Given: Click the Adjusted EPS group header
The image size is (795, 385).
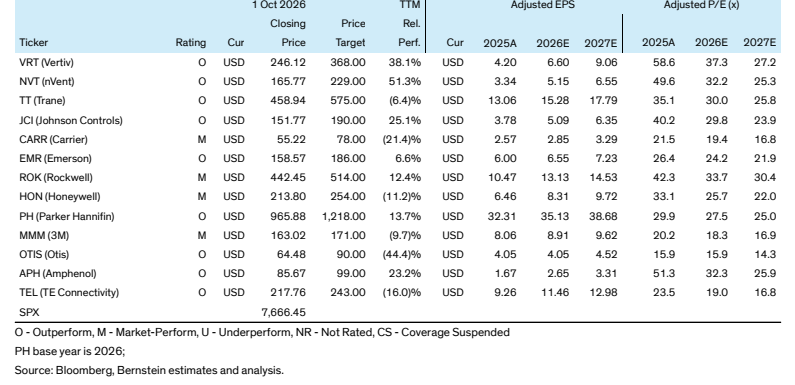Looking at the screenshot, I should pyautogui.click(x=541, y=5).
